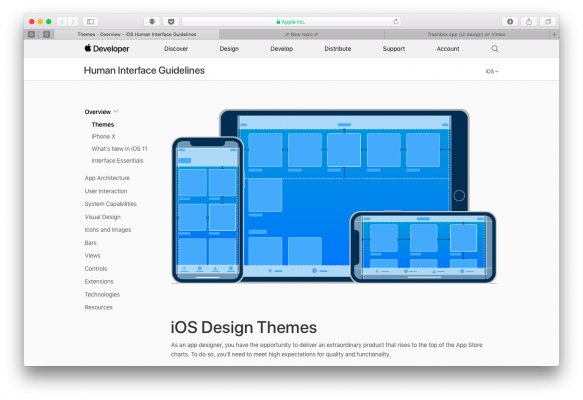Click the landscape iPhone X illustration
The height and width of the screenshot is (400, 583).
(423, 247)
